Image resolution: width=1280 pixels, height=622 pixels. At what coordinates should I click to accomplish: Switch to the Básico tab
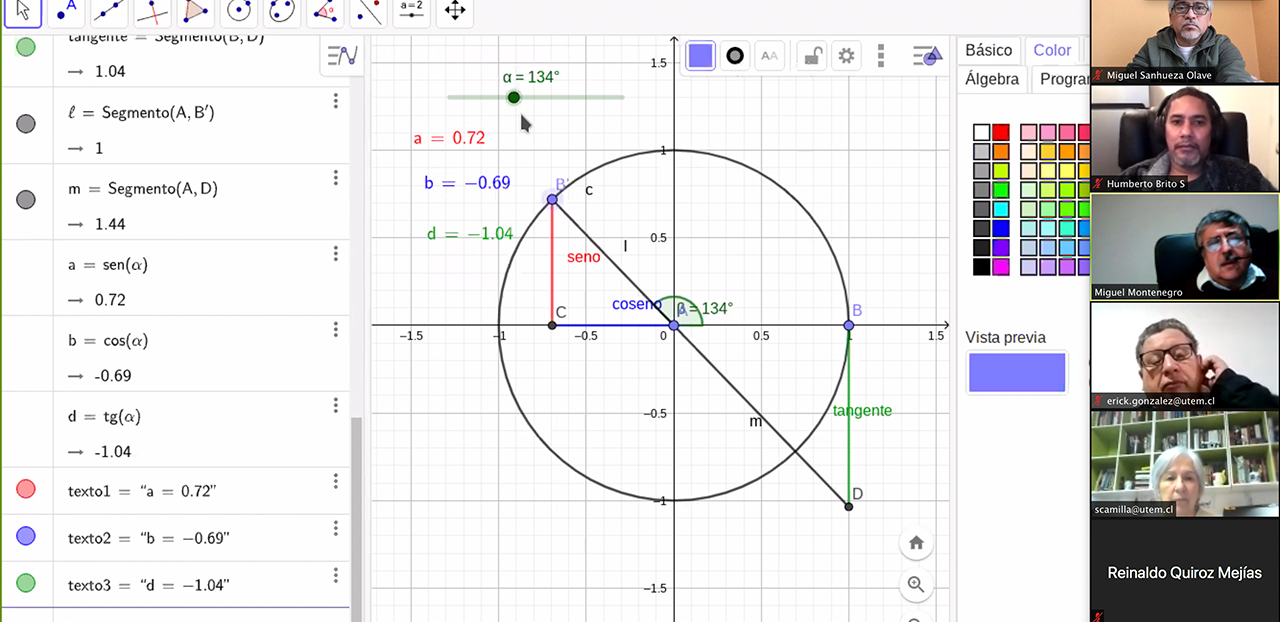pyautogui.click(x=988, y=50)
